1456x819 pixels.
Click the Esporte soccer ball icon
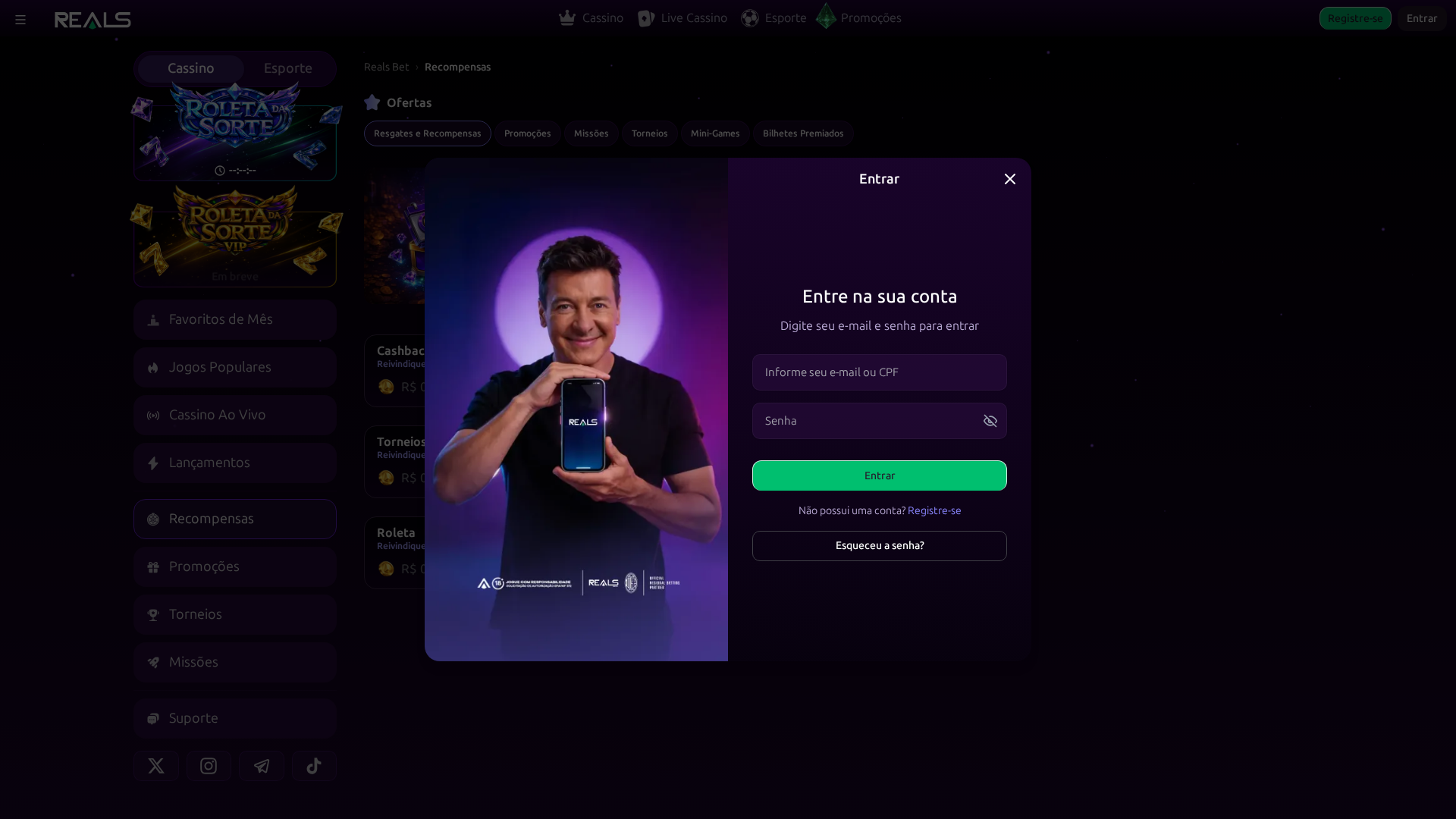click(750, 18)
